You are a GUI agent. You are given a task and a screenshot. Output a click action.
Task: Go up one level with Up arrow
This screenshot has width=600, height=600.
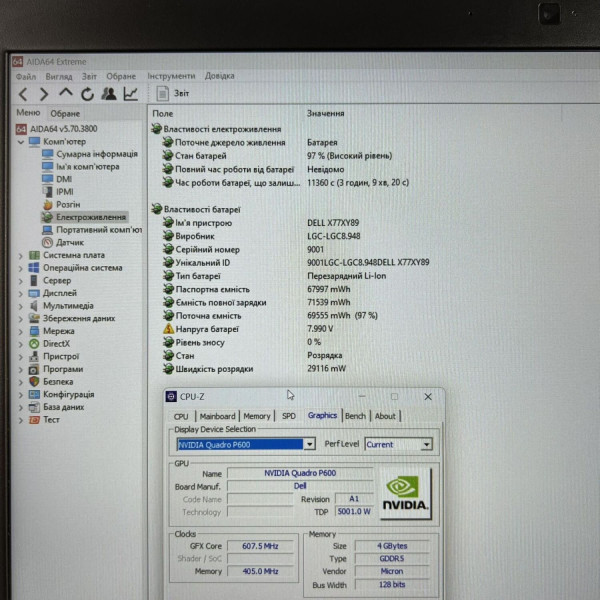(66, 93)
